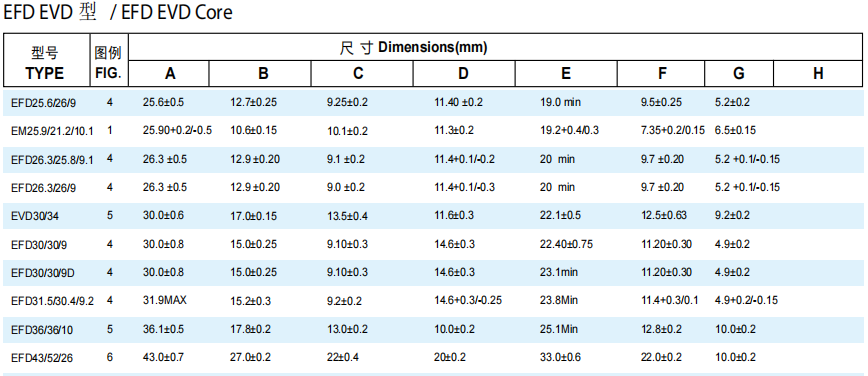
Task: Select the EFD30/30/9D type cell
Action: 43,272
